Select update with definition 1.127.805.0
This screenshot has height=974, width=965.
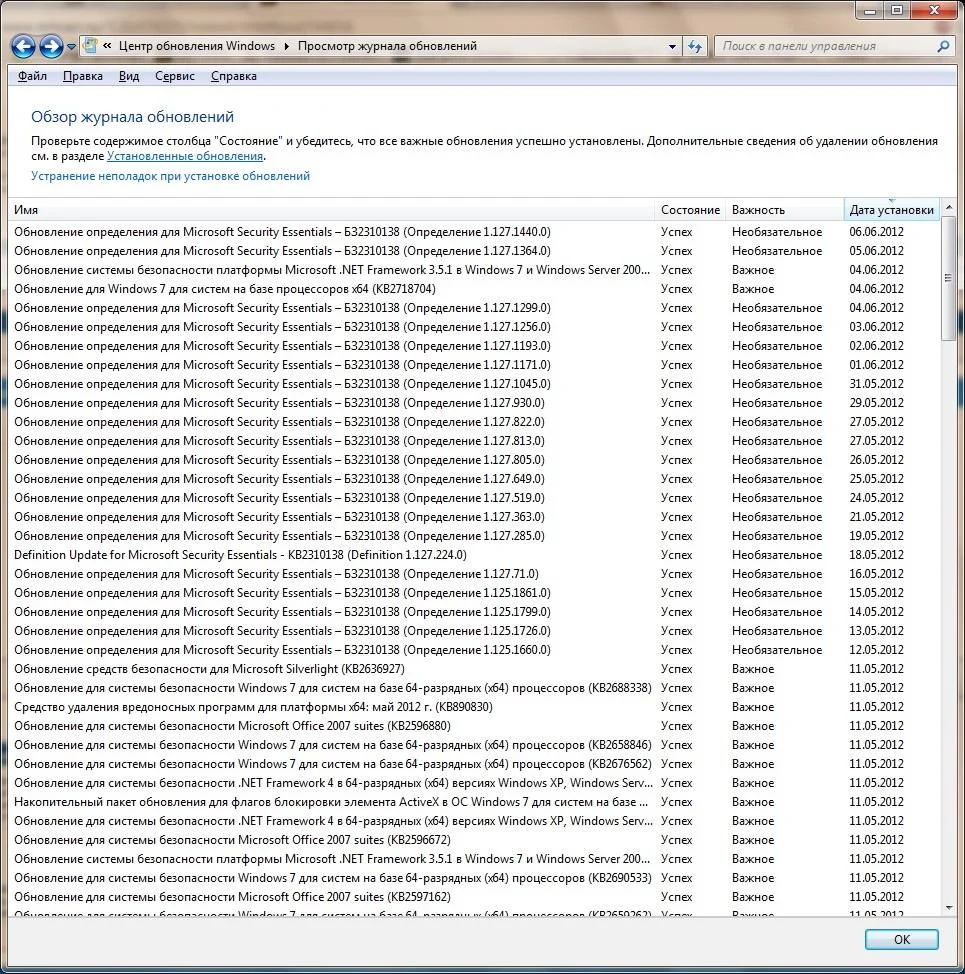(x=474, y=460)
